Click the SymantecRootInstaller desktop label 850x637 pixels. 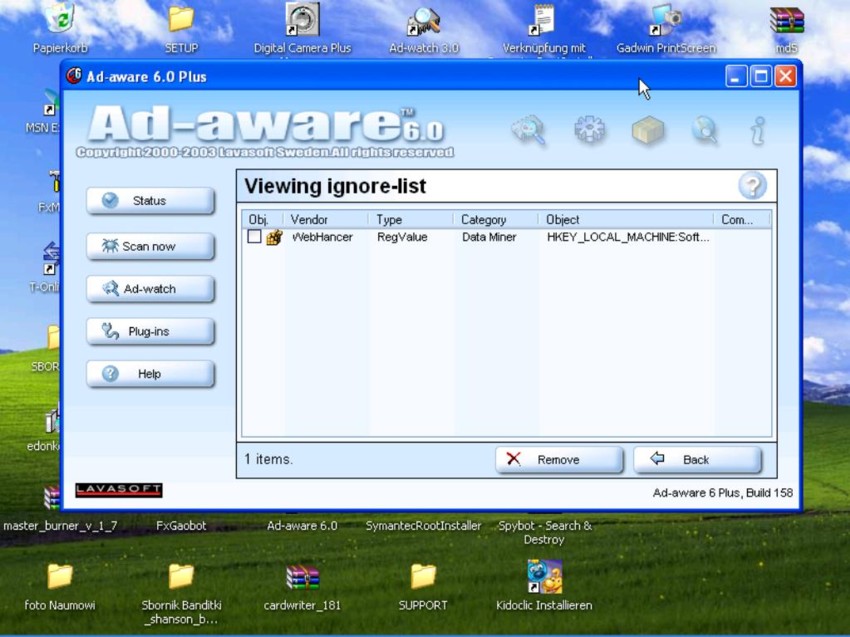click(x=423, y=525)
